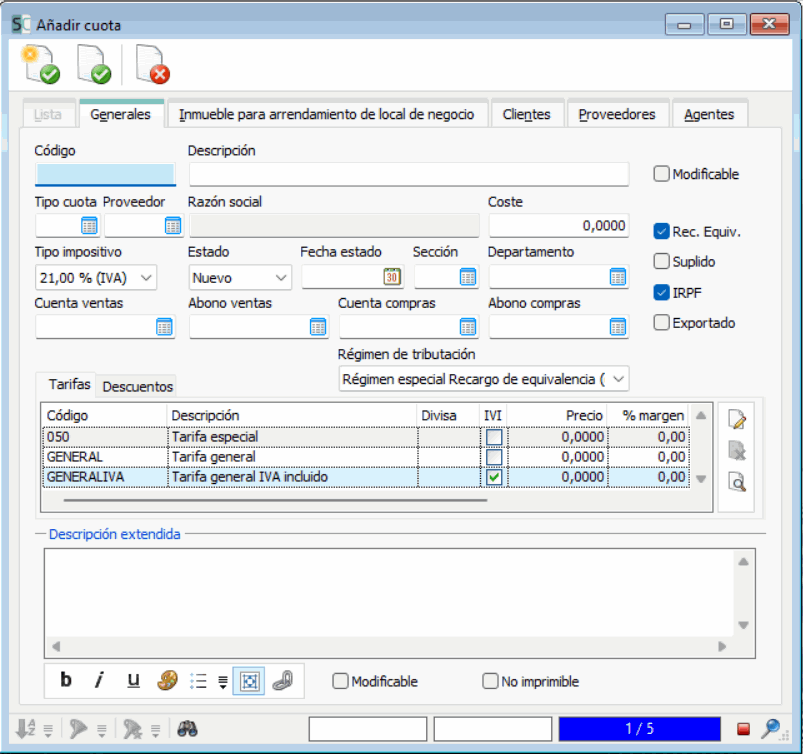Click the Código input field
The image size is (803, 754).
pos(105,174)
